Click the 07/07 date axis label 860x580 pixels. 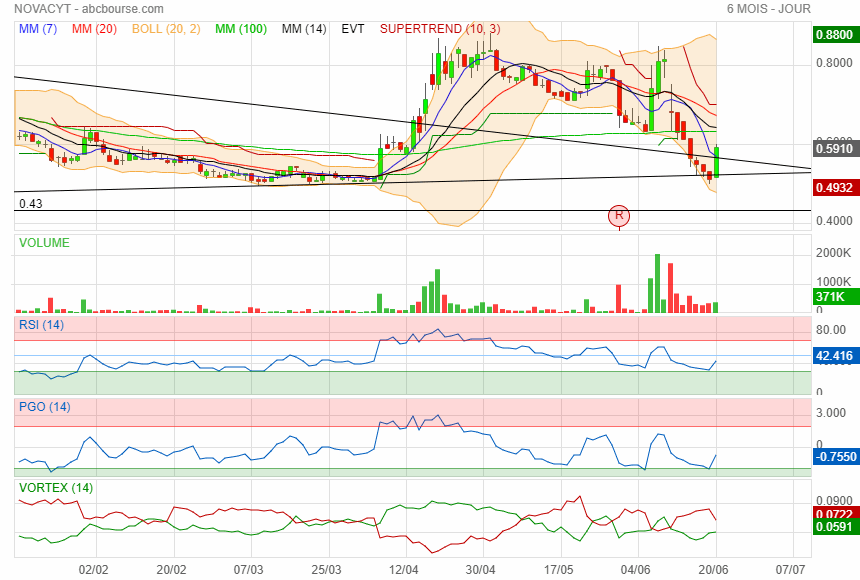click(790, 570)
